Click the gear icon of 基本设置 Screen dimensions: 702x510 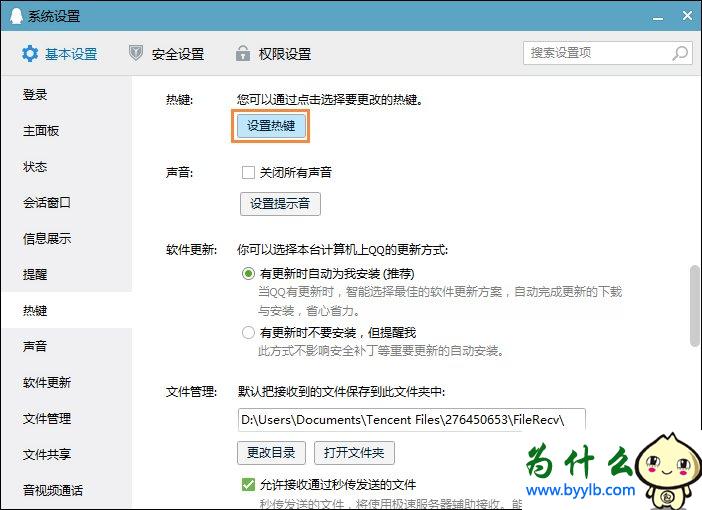(x=30, y=54)
